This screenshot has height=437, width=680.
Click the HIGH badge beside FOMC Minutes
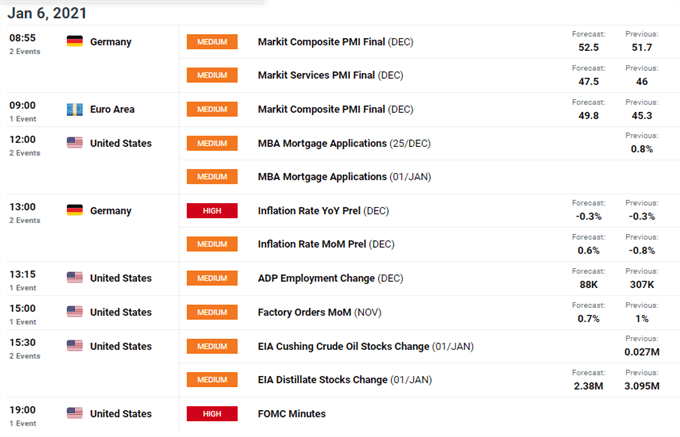[x=212, y=414]
